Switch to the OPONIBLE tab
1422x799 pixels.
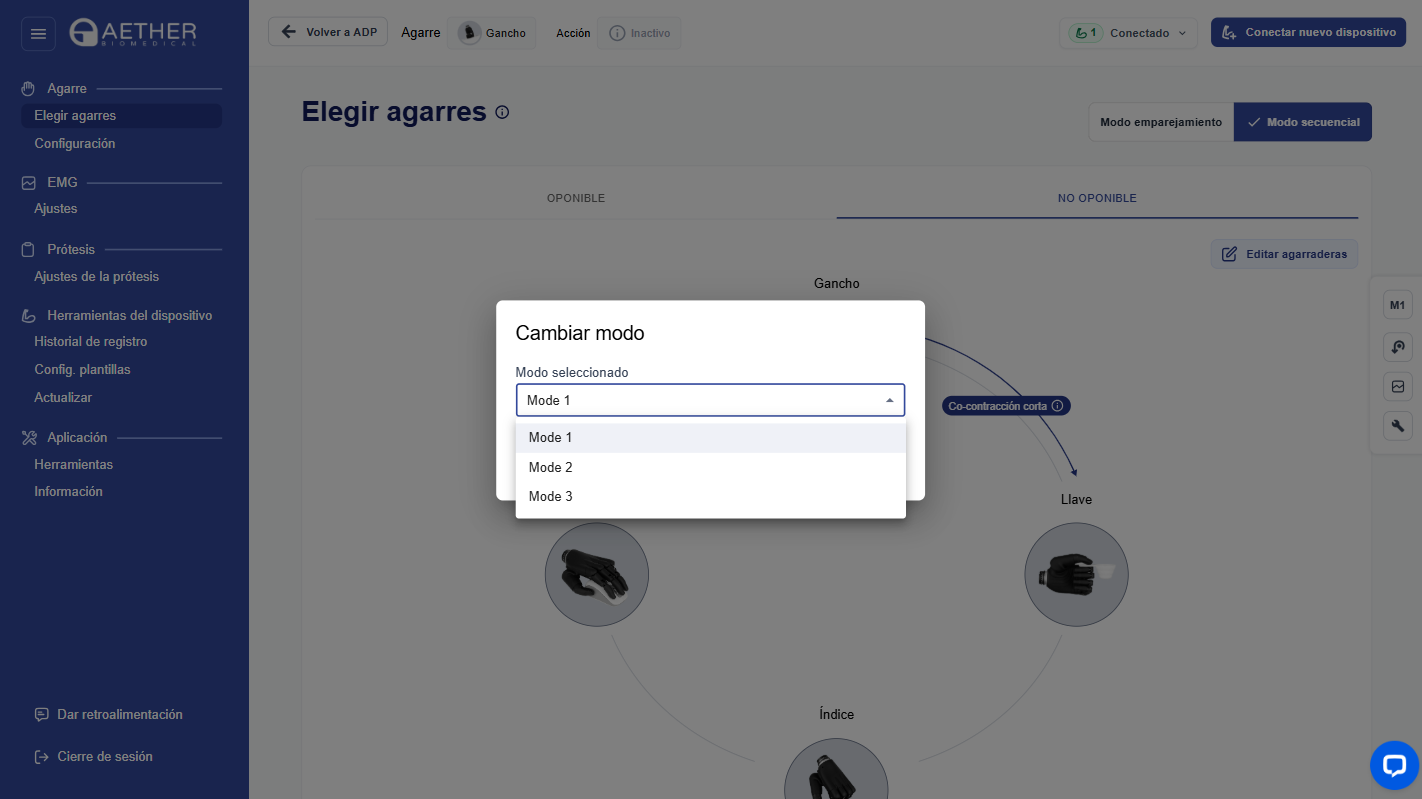click(x=576, y=198)
